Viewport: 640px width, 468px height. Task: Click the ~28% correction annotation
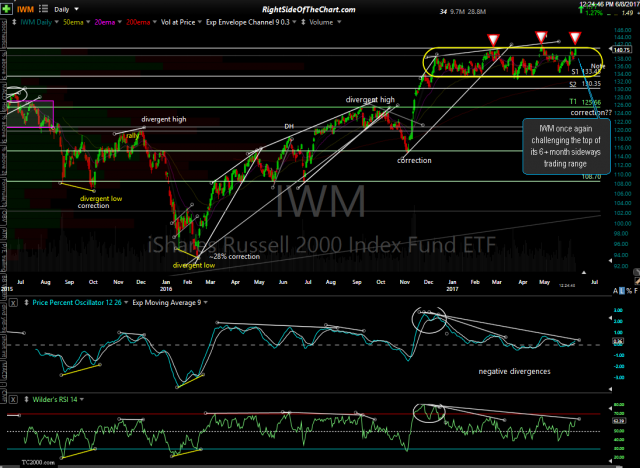click(235, 257)
